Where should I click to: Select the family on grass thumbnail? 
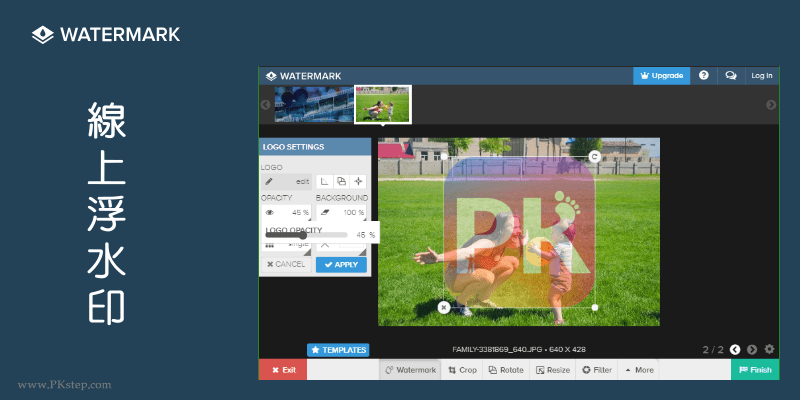(x=383, y=104)
